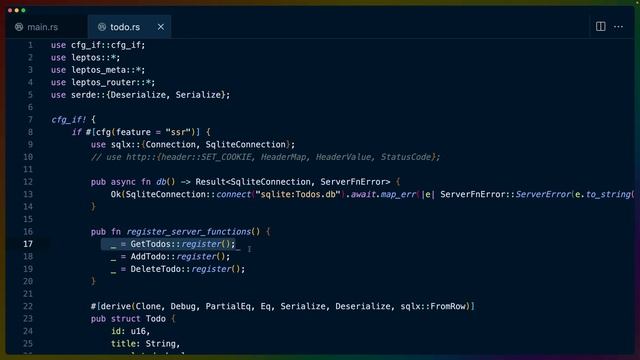Select the todo.rs tab
The image size is (640, 360).
click(x=125, y=27)
